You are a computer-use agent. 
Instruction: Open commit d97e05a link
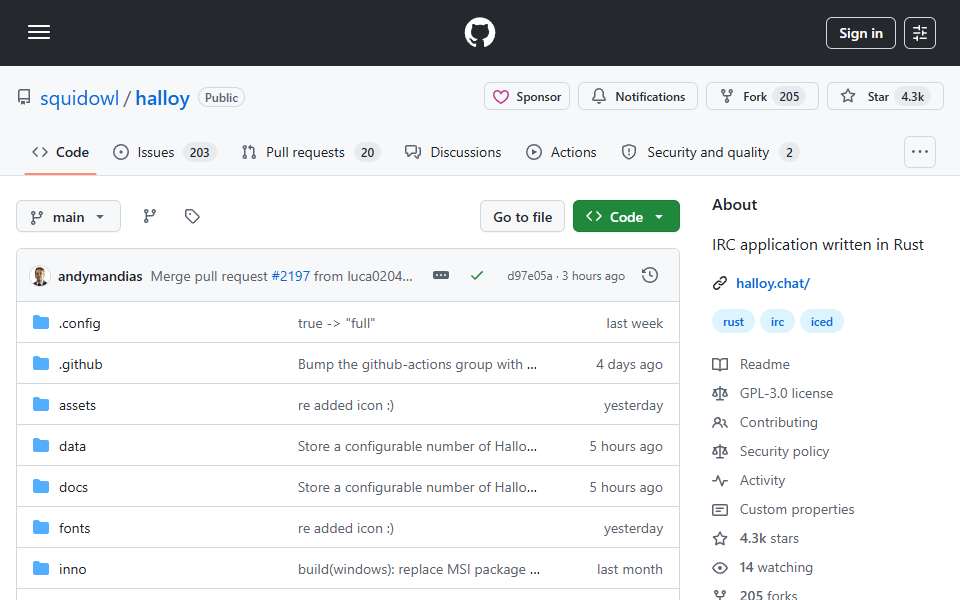[x=530, y=276]
